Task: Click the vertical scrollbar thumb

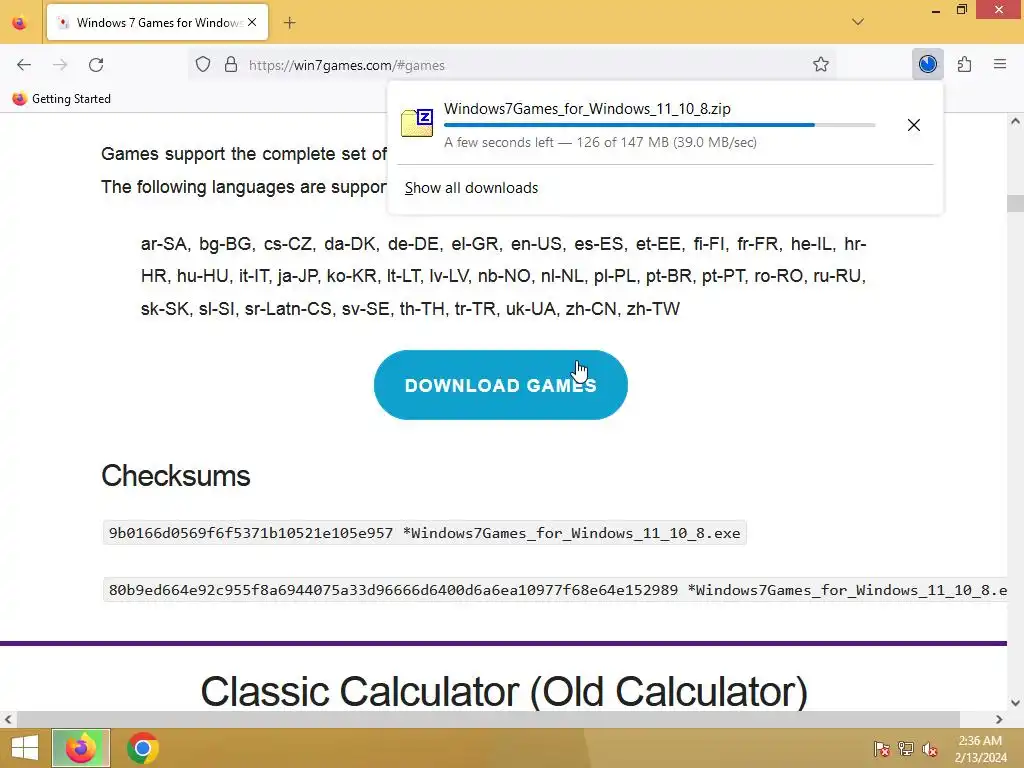Action: coord(1015,203)
